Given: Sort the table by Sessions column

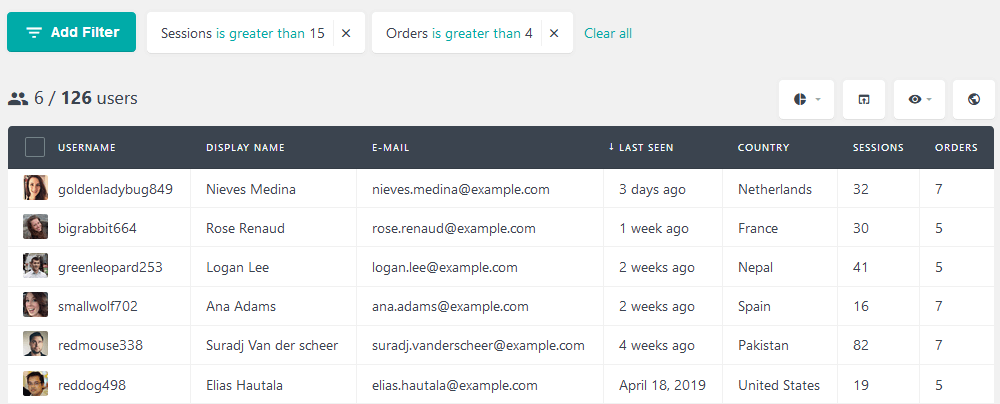Looking at the screenshot, I should click(x=878, y=147).
